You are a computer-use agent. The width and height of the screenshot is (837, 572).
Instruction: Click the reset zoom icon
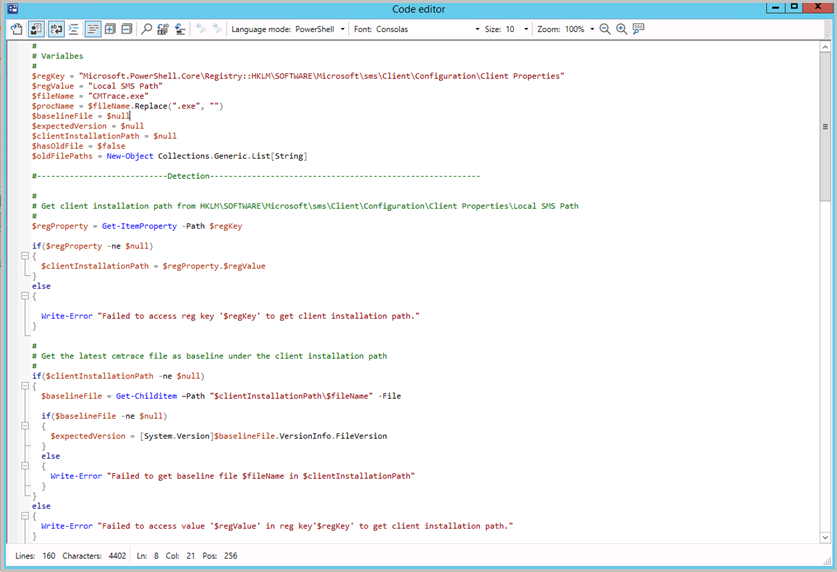639,29
